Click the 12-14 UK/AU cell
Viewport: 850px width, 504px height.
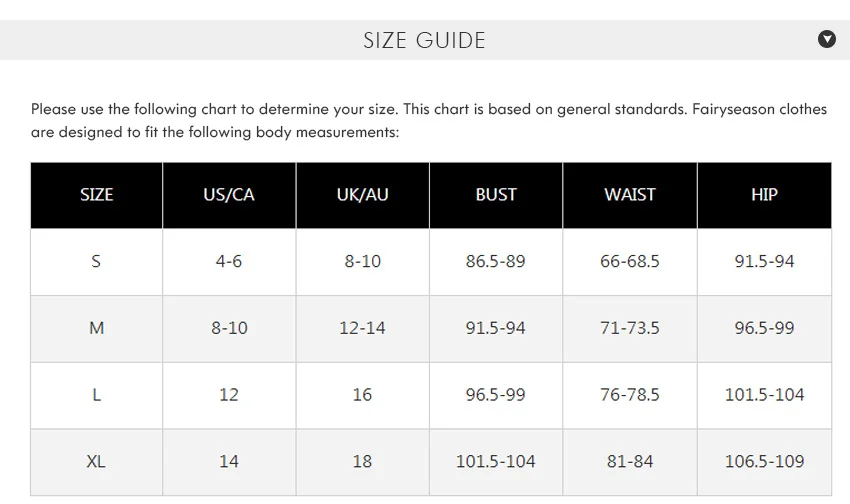(362, 328)
